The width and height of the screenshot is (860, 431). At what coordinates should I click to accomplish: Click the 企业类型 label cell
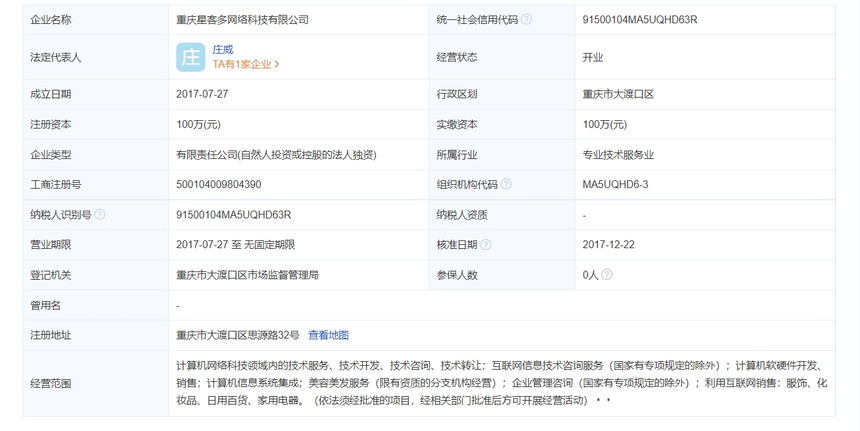(x=96, y=155)
